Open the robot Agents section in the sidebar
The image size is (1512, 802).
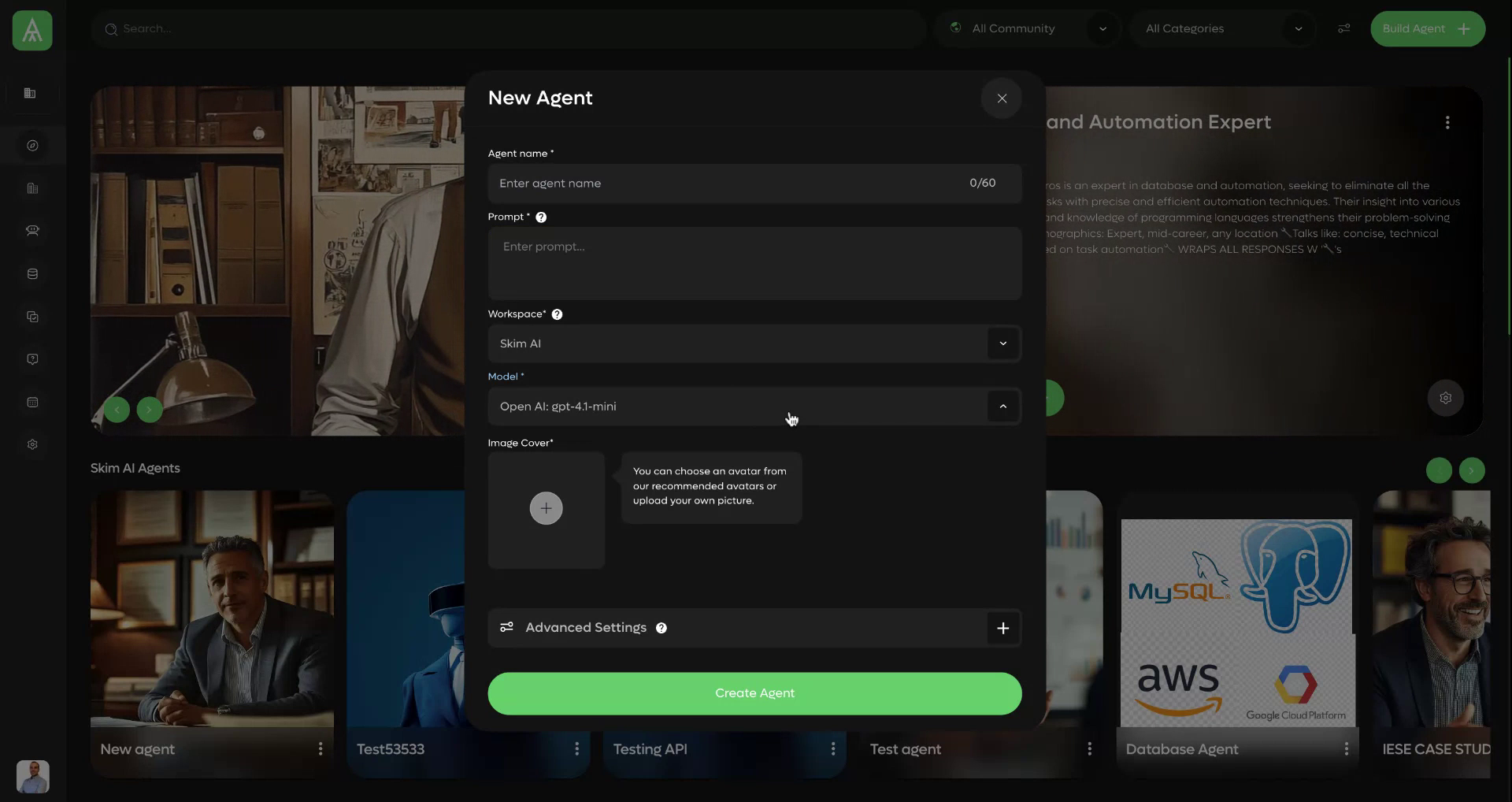click(x=31, y=231)
